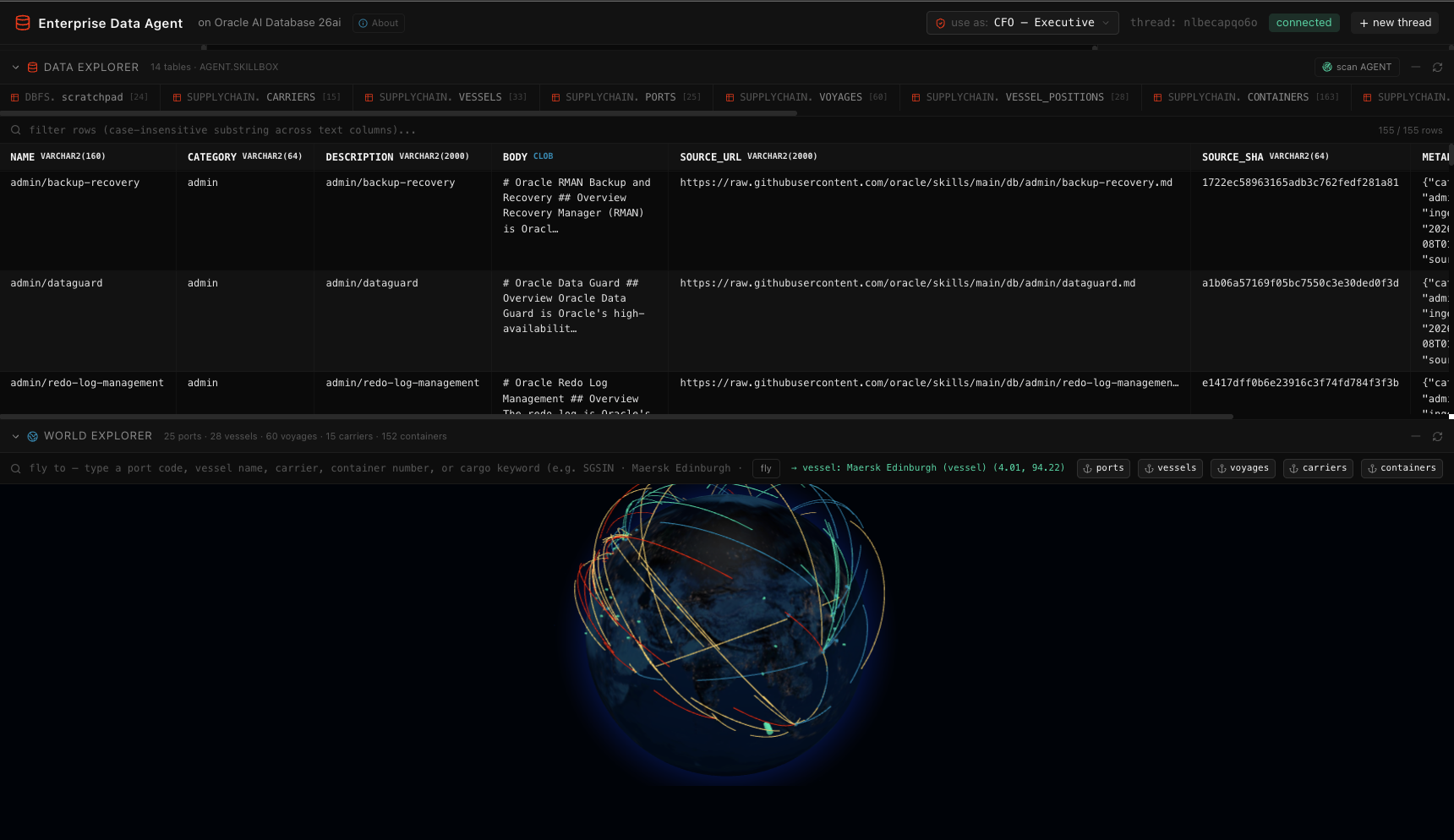Click SHA value a1b06a57169f05bc7550c3e30ded0f3d
The image size is (1454, 840).
tap(1300, 283)
